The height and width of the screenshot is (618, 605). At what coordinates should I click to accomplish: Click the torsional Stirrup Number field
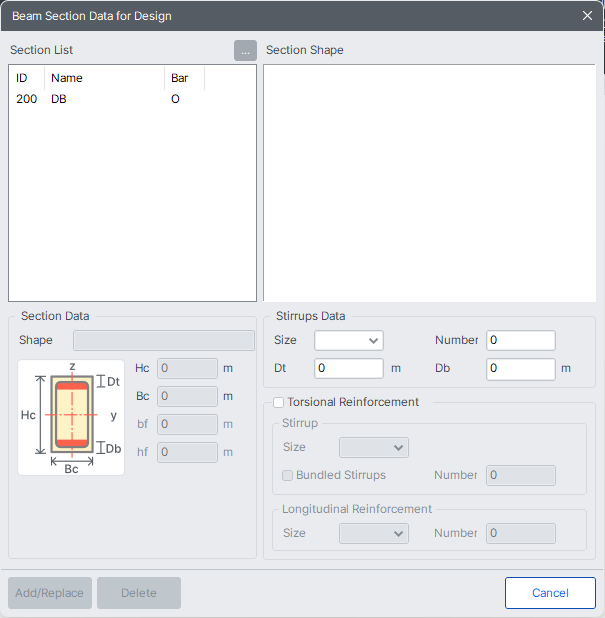tap(521, 476)
